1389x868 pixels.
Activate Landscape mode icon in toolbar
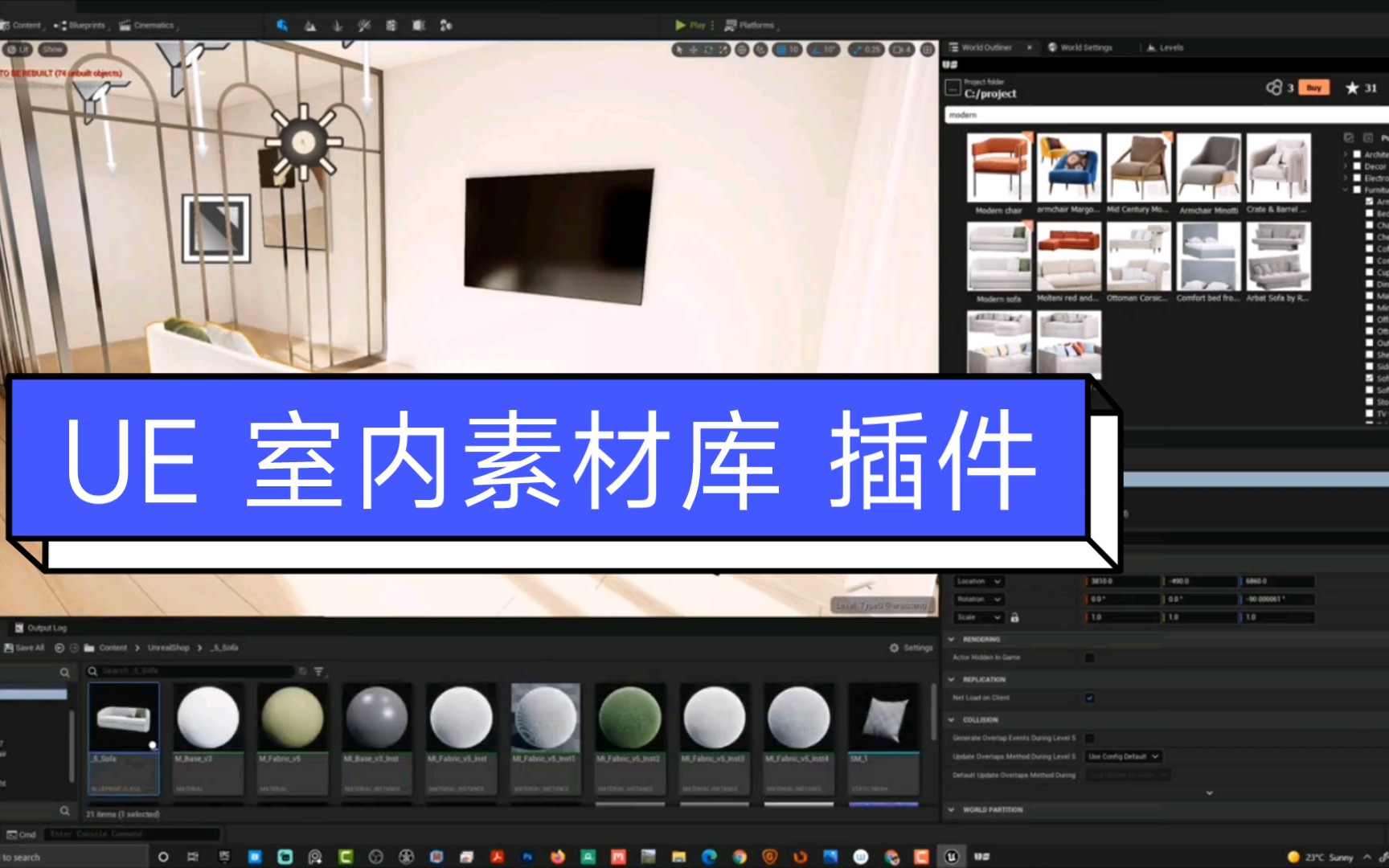click(x=310, y=25)
